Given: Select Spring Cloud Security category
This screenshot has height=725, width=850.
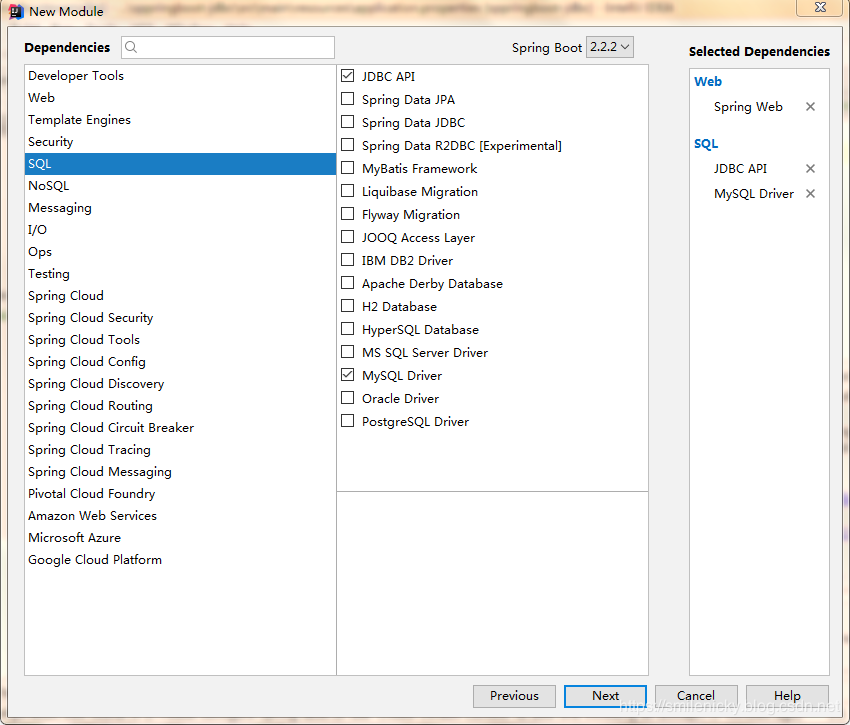Looking at the screenshot, I should coord(180,318).
